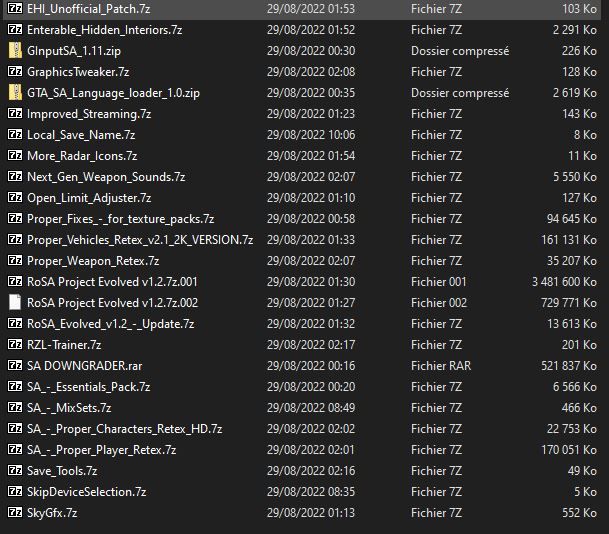
Task: Click the date 29/08/2022 10:06
Action: 311,135
